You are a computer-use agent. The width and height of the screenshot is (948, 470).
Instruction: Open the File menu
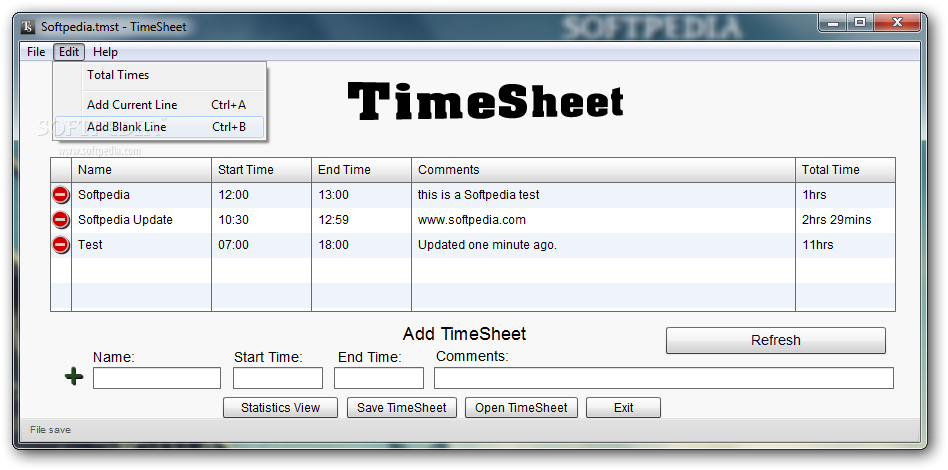[36, 52]
